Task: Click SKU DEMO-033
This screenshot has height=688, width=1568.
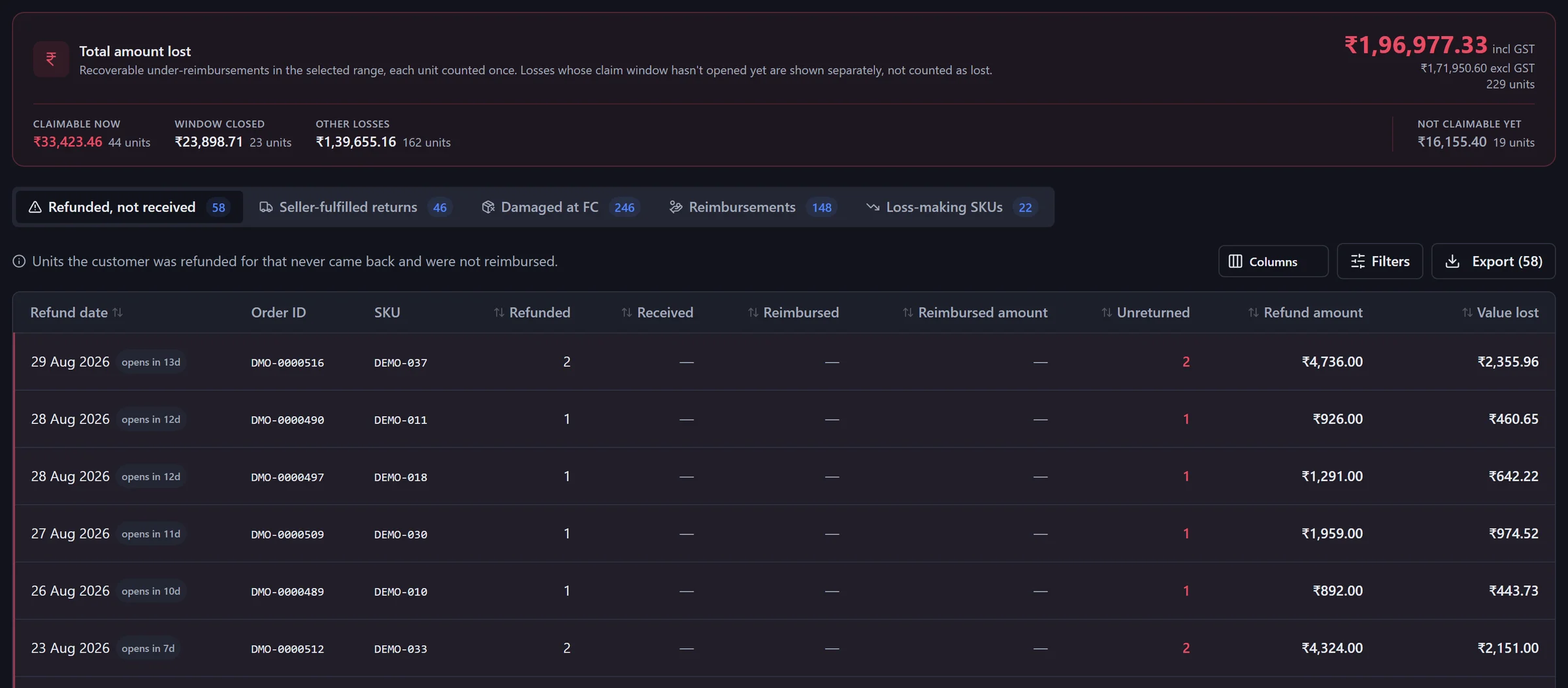Action: click(400, 649)
